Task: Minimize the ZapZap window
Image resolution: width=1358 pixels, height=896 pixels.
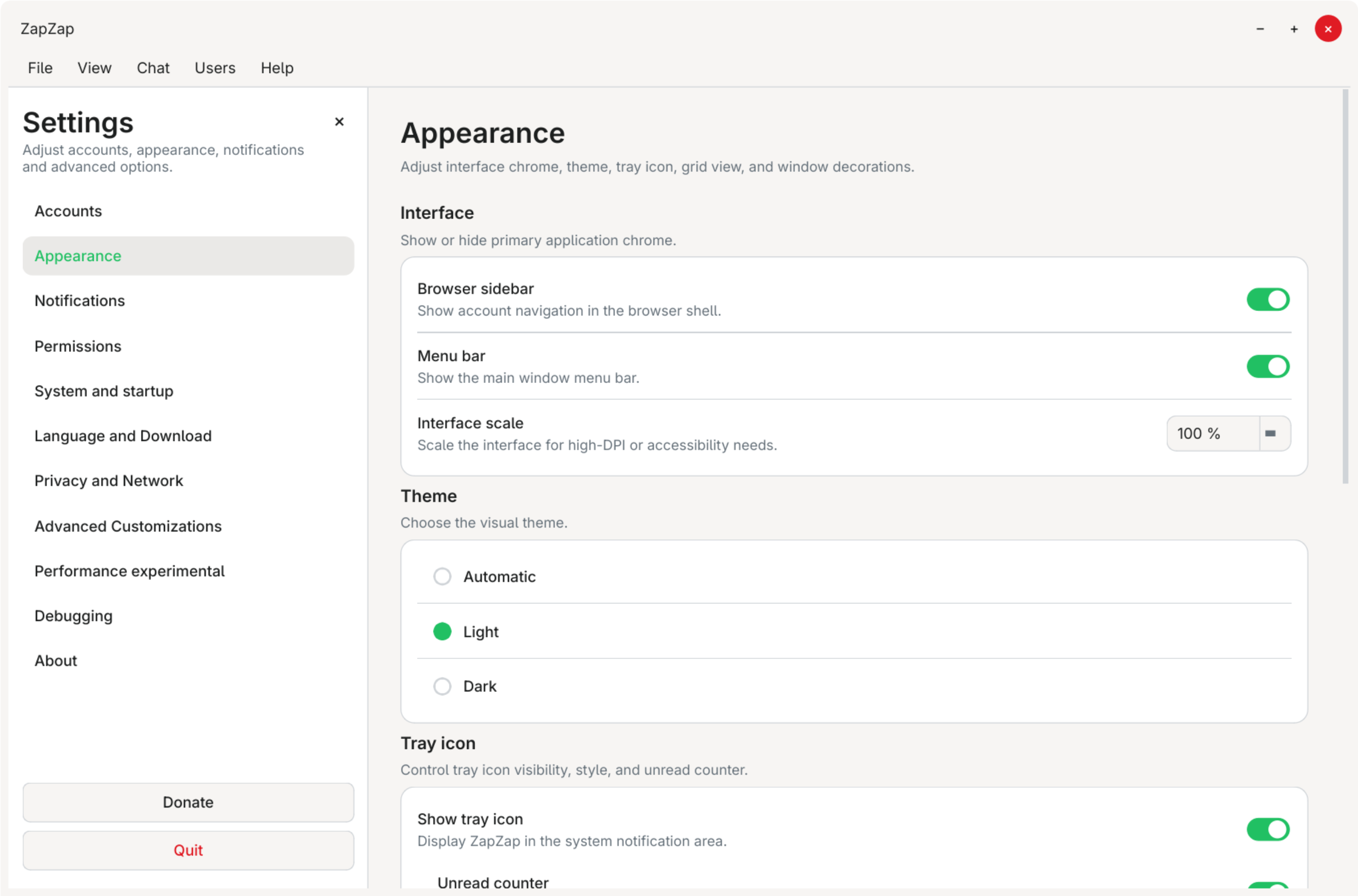Action: tap(1259, 28)
